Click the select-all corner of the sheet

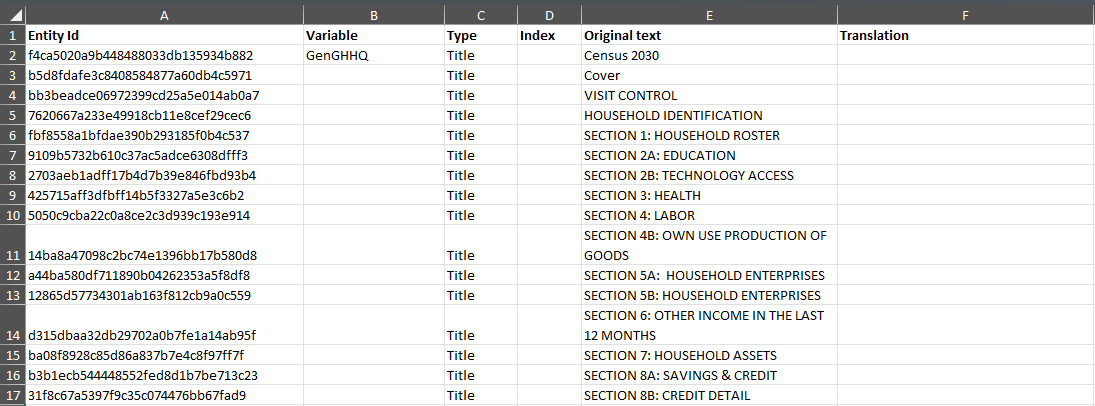pos(12,15)
